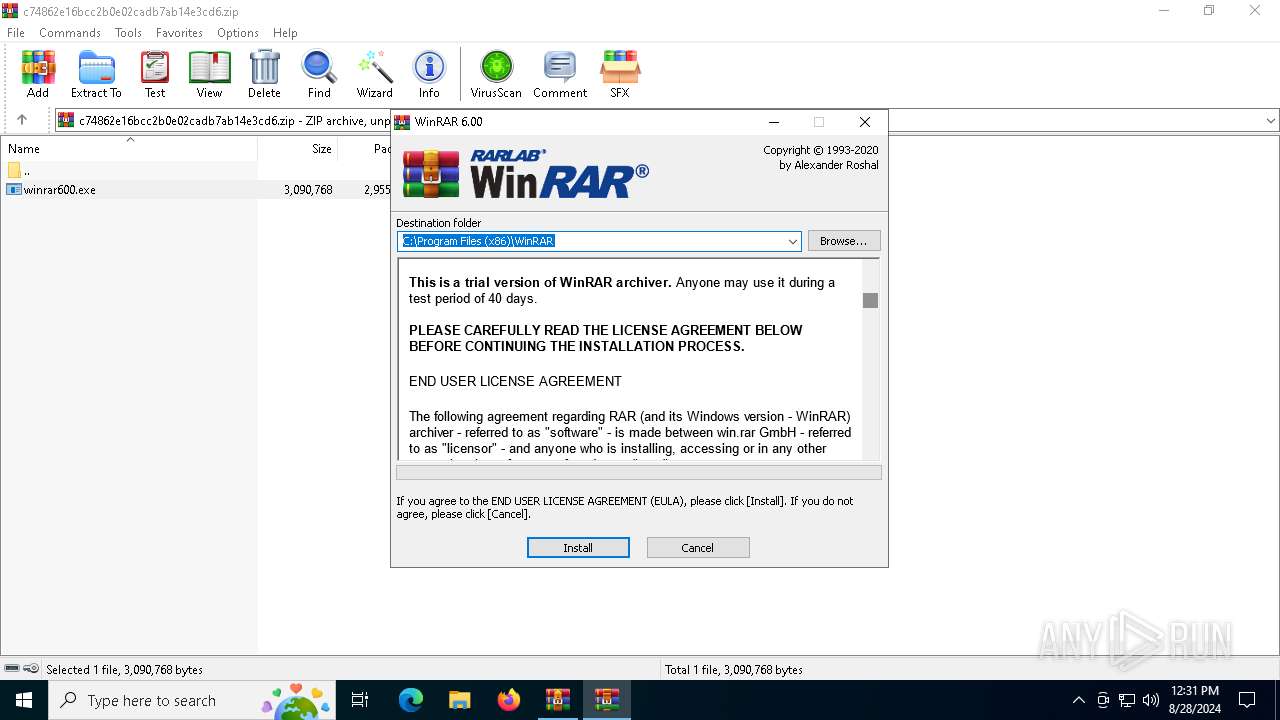The image size is (1280, 720).
Task: Go up one folder level arrow
Action: coord(22,120)
